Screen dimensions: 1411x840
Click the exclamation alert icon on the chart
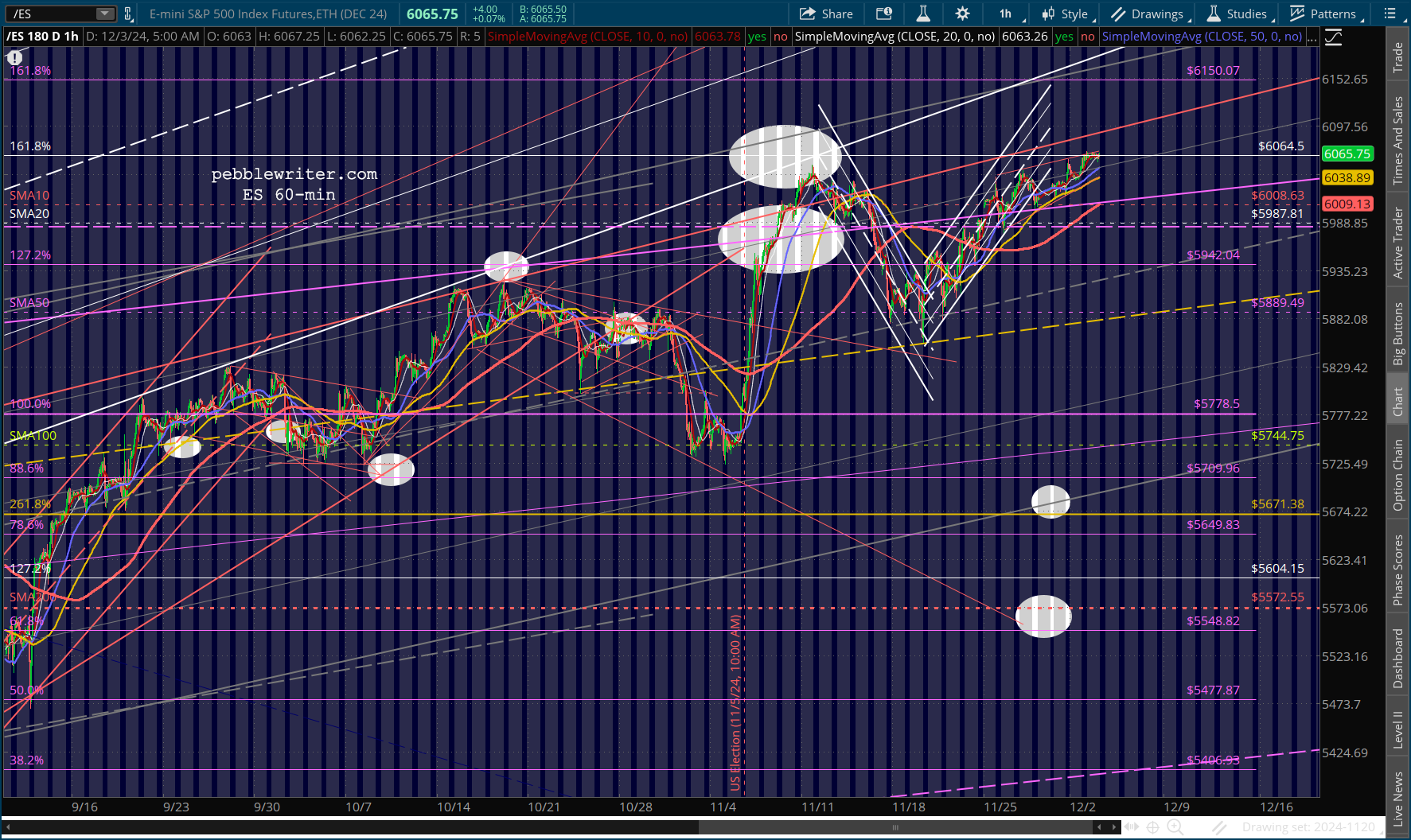pos(15,57)
